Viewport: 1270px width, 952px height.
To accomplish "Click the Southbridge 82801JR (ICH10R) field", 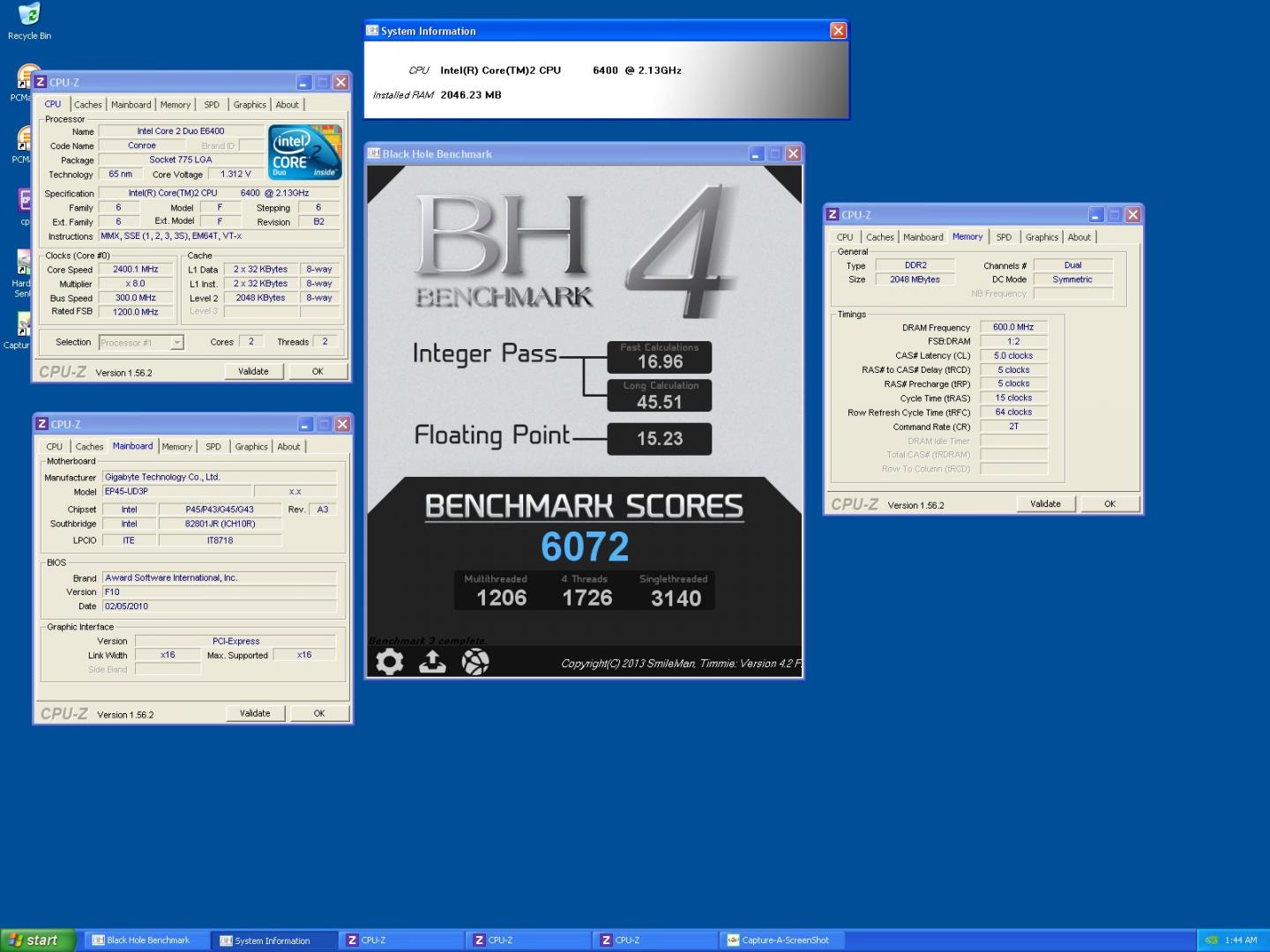I will tap(220, 524).
